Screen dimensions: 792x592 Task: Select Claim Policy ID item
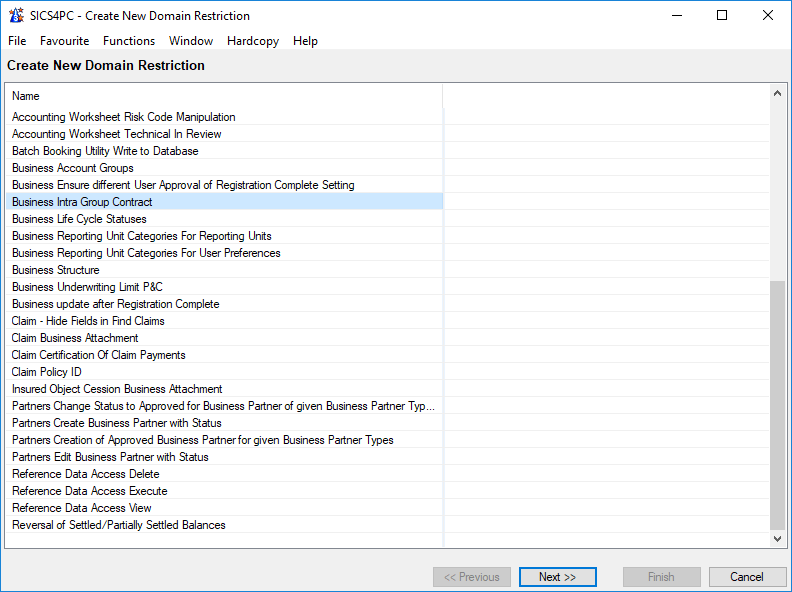coord(47,372)
